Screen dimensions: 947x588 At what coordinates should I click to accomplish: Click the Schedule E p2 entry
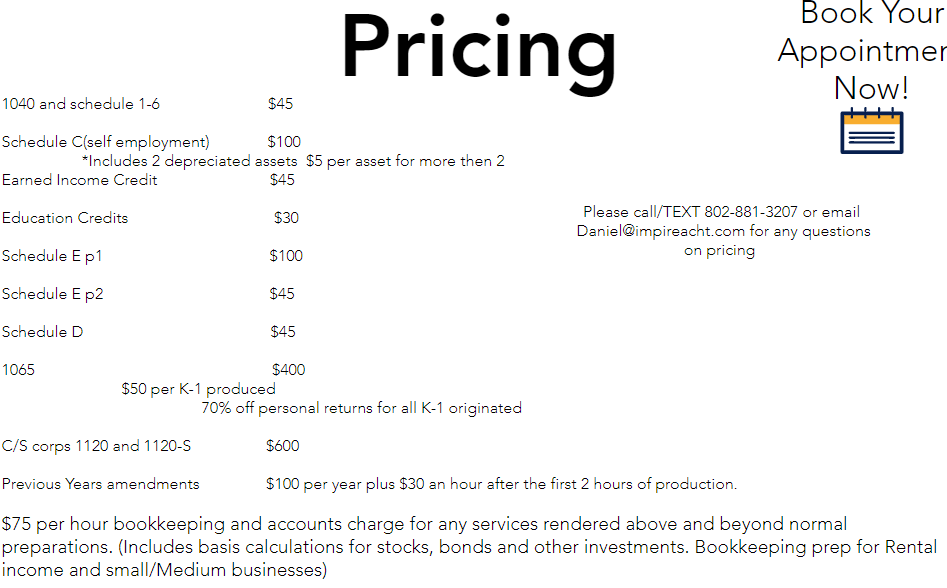[53, 294]
